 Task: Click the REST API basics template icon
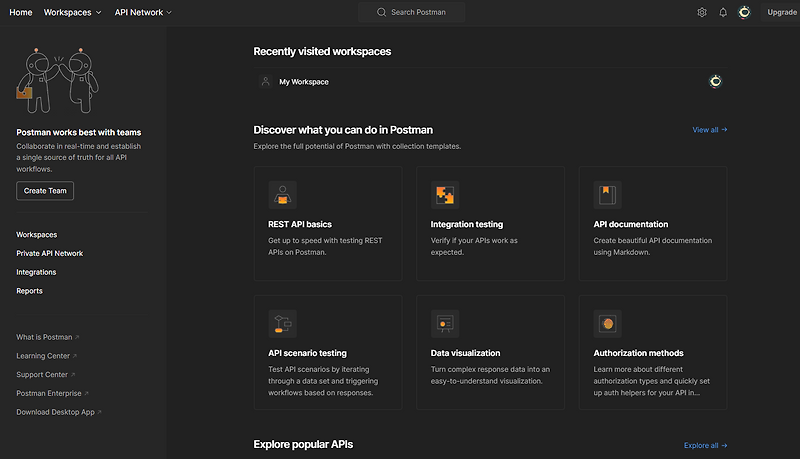click(283, 194)
